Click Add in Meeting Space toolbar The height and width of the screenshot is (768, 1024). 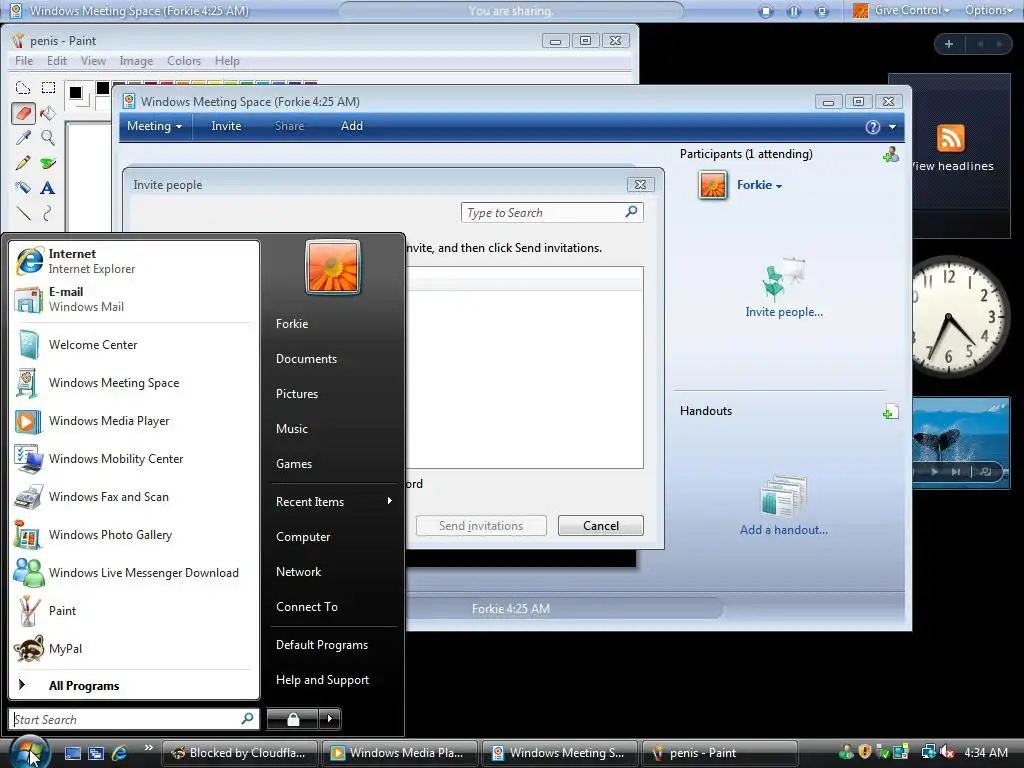pos(351,126)
